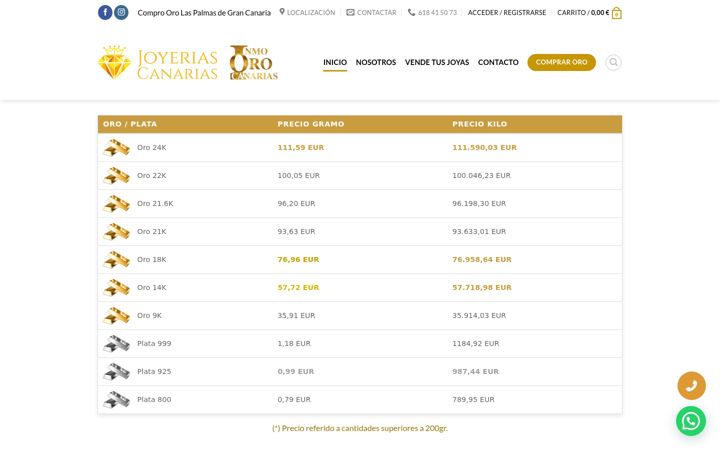Click the Precio Kilo column header
Viewport: 720px width, 450px height.
479,124
